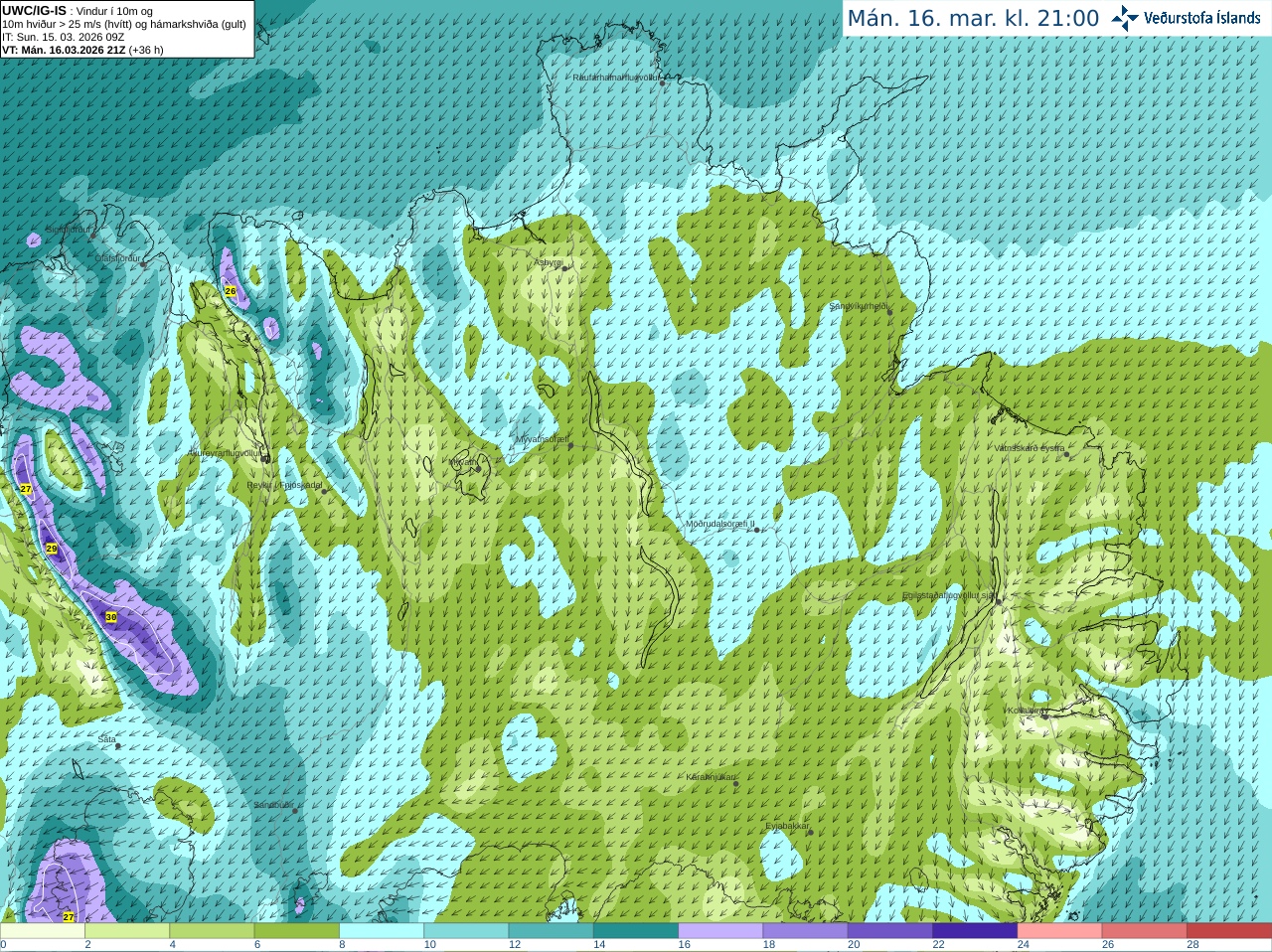Pick the 22–24 dark indigo legend swatch
Screen dimensions: 1272x952
[975, 931]
